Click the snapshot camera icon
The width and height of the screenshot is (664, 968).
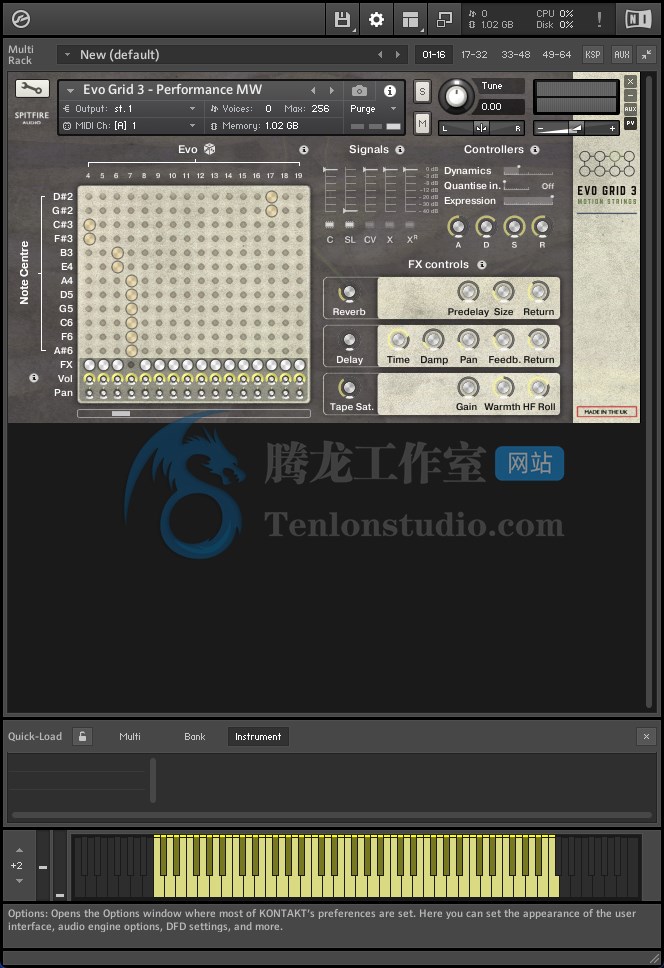(x=359, y=91)
